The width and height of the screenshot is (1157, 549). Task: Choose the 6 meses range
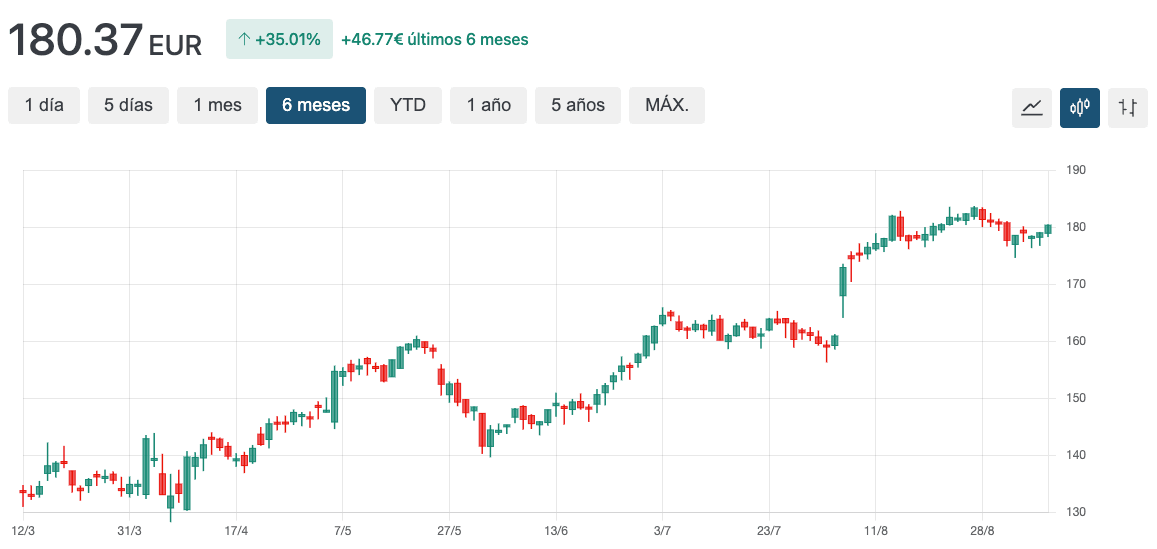tap(315, 105)
